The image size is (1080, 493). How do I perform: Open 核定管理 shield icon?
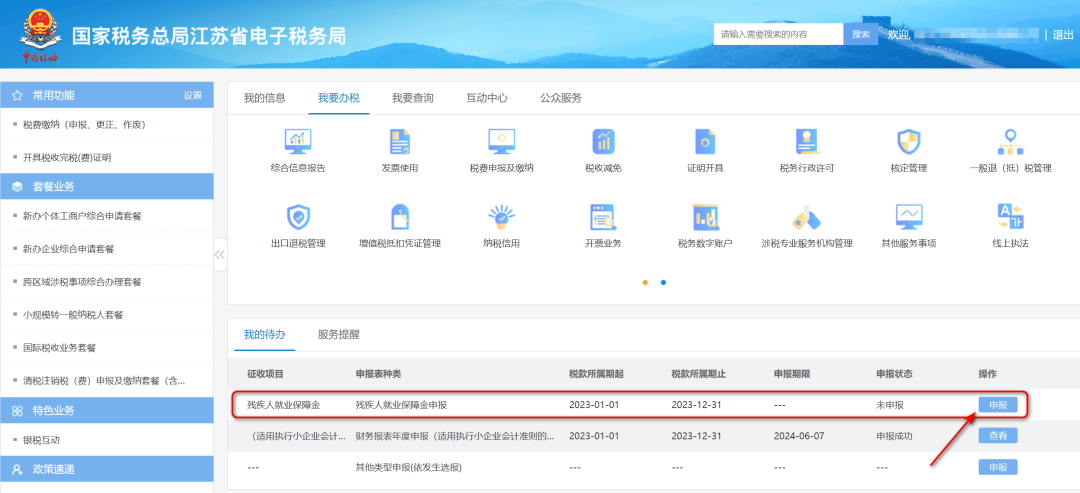908,141
